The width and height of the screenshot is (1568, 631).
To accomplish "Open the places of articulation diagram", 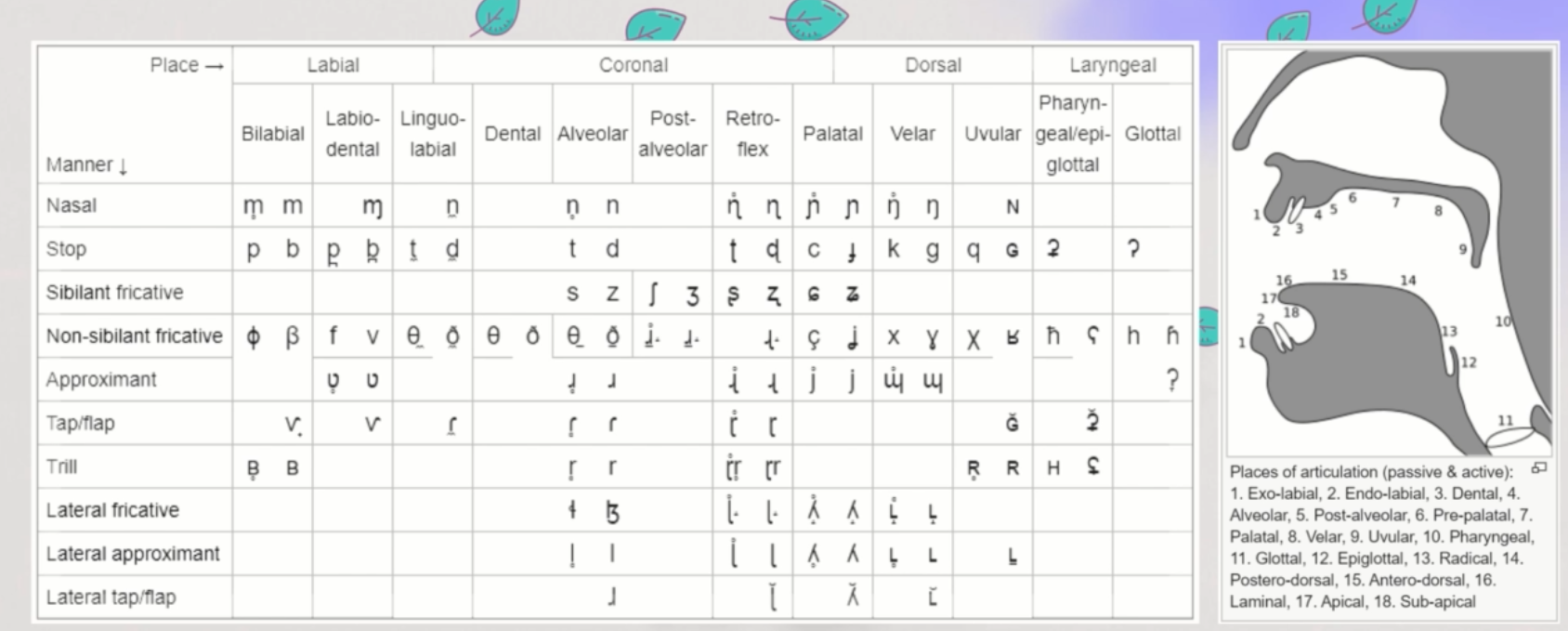I will pyautogui.click(x=1389, y=251).
